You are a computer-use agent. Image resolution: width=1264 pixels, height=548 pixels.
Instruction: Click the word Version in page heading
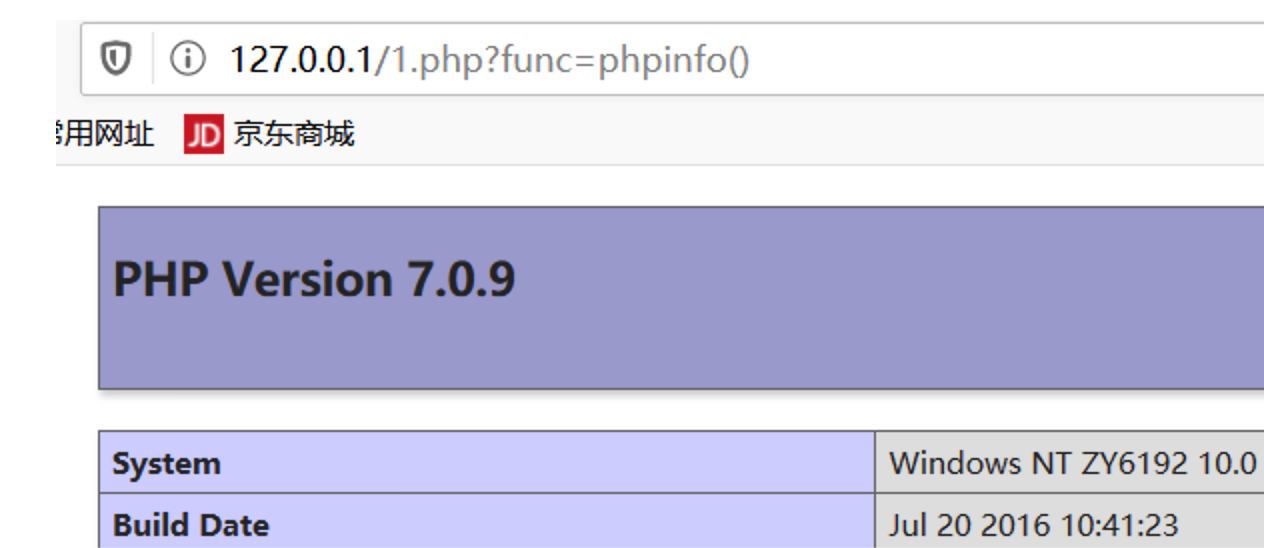(308, 279)
